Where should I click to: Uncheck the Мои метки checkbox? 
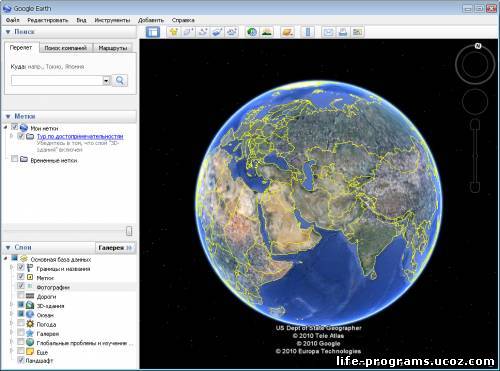click(14, 127)
